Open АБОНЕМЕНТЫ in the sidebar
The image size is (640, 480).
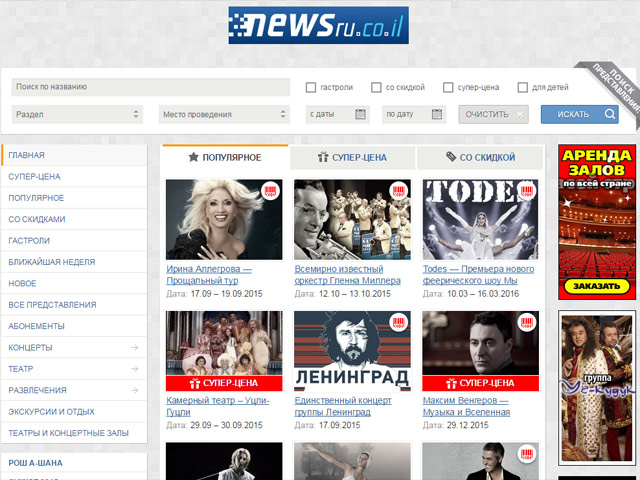point(74,326)
